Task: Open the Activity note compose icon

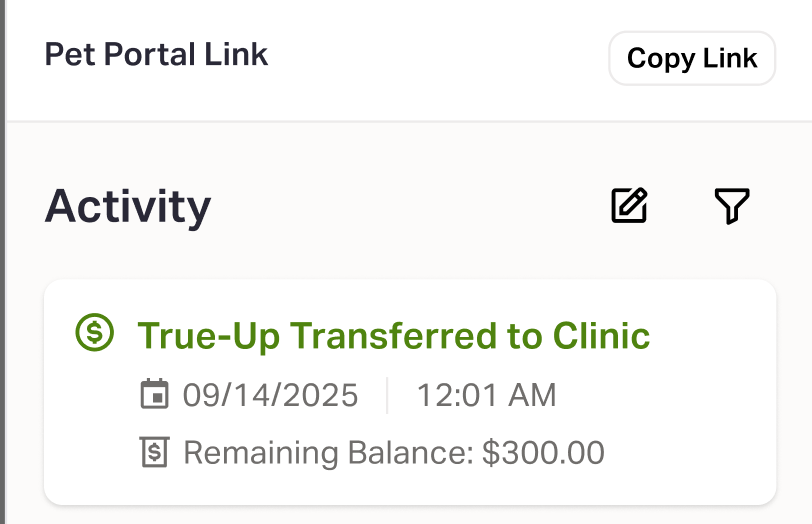Action: (x=629, y=206)
